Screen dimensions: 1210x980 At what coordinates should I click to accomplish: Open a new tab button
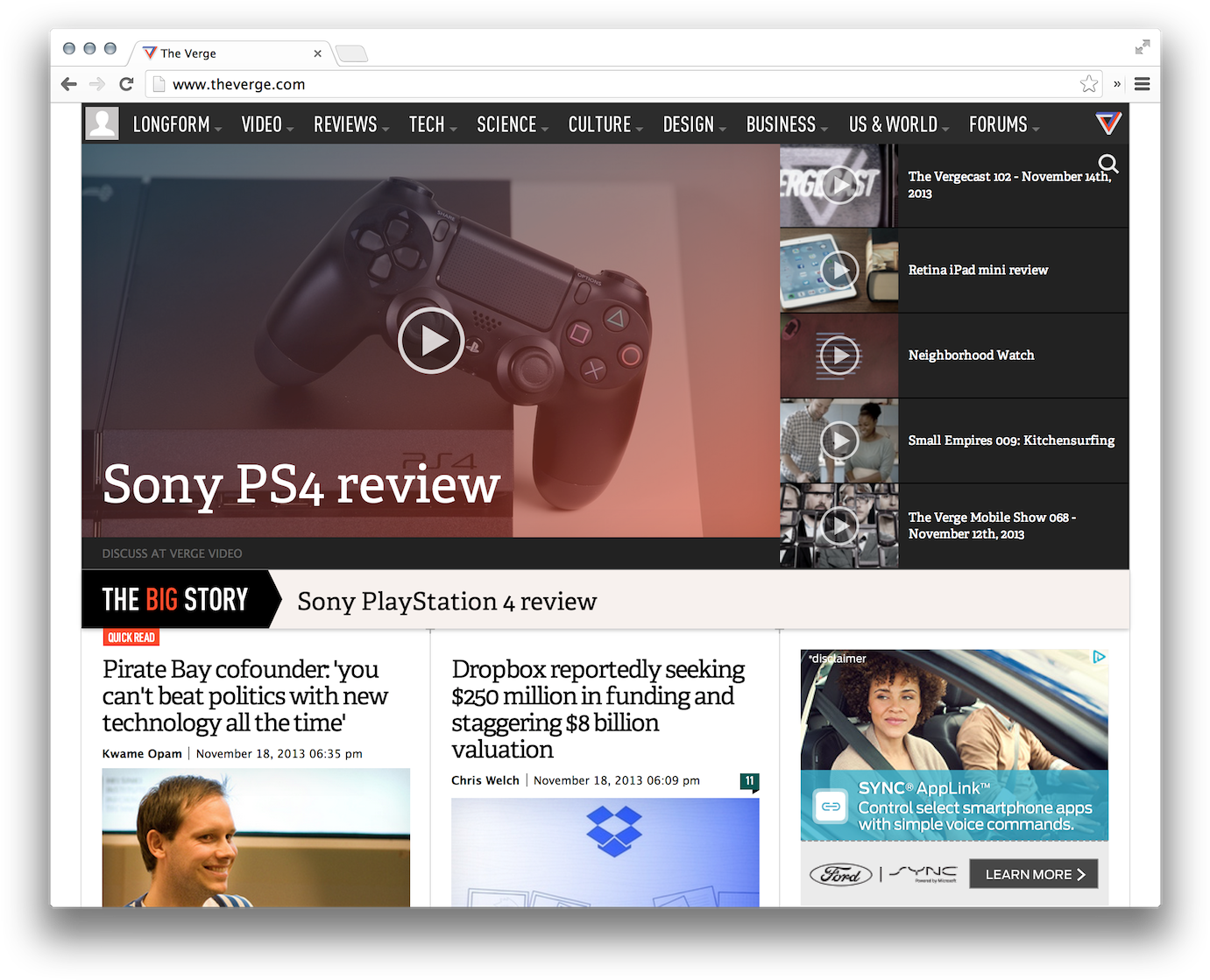[x=351, y=53]
